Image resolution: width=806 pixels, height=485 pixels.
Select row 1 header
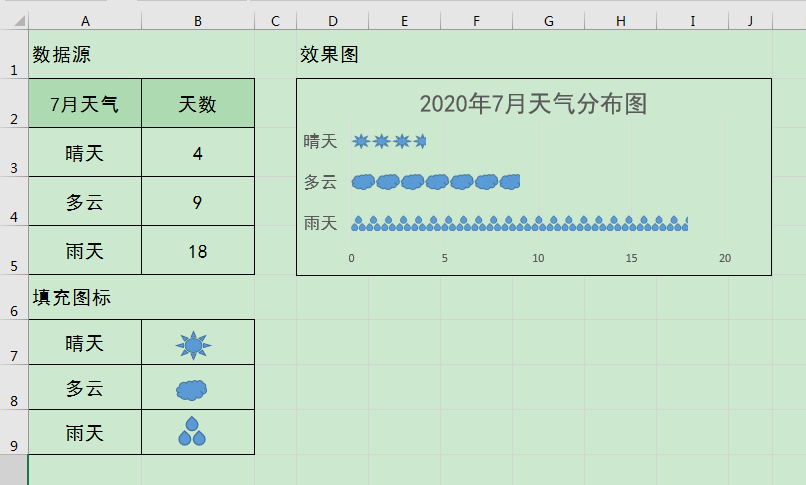(x=14, y=54)
